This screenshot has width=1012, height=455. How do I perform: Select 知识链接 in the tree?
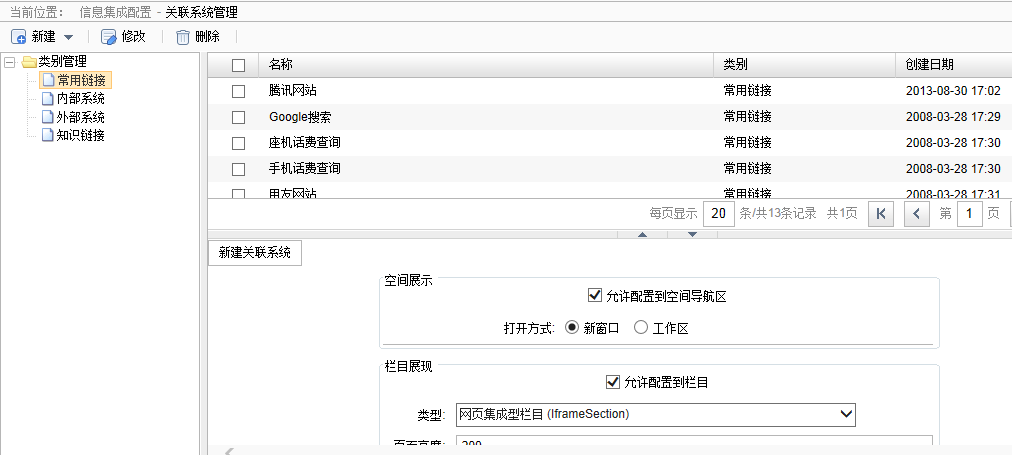click(81, 136)
